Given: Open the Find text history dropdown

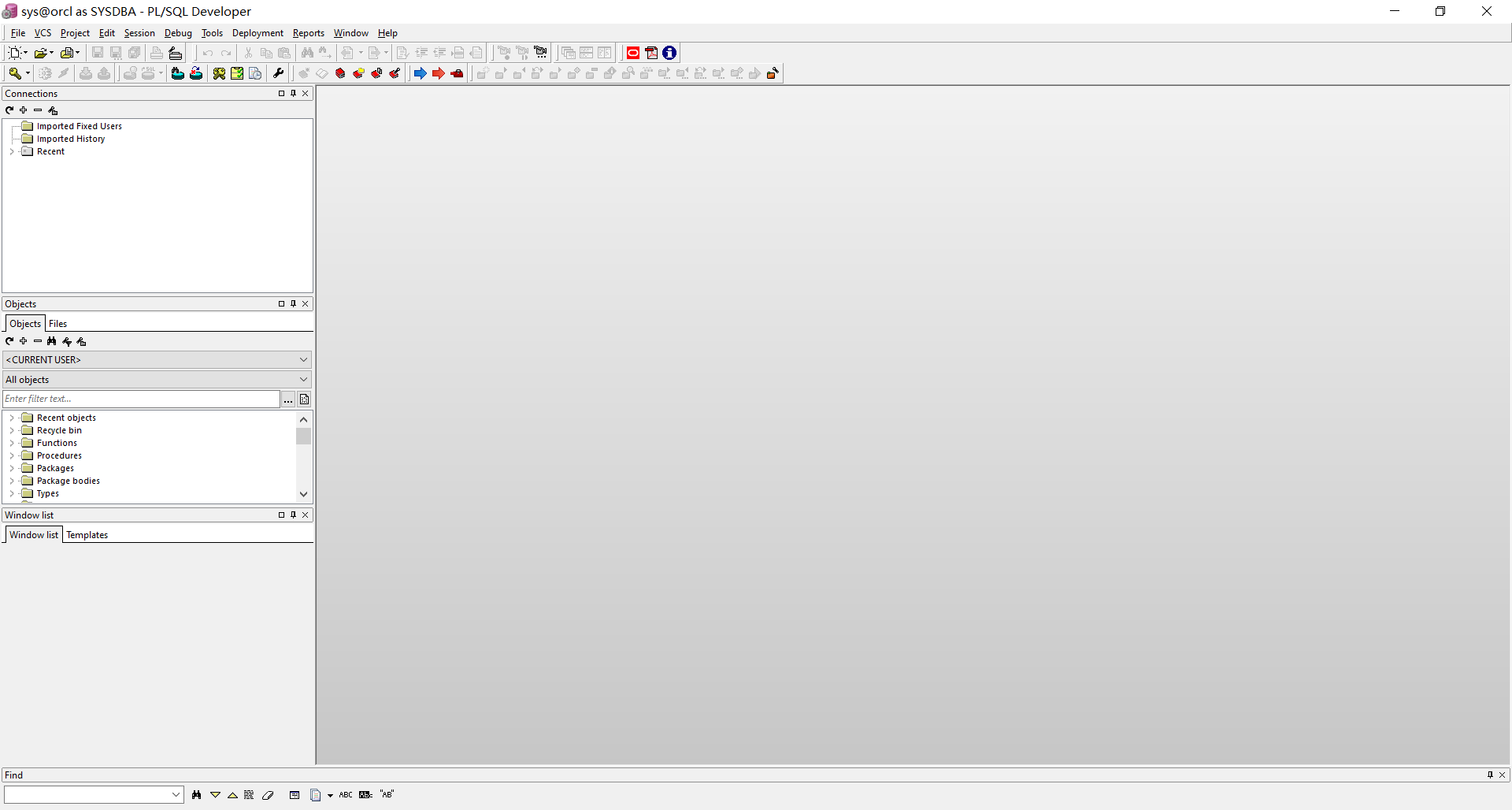Looking at the screenshot, I should pyautogui.click(x=176, y=795).
